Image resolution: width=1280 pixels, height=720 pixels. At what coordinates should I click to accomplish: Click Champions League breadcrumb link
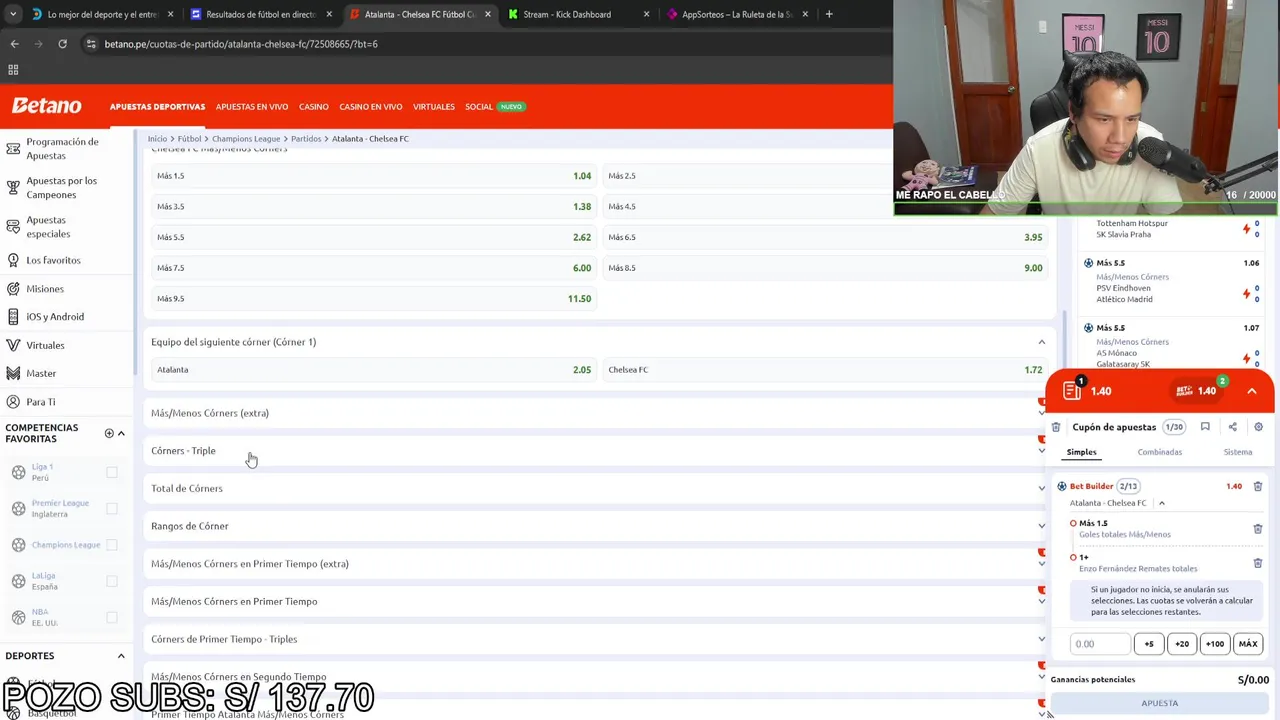point(246,139)
